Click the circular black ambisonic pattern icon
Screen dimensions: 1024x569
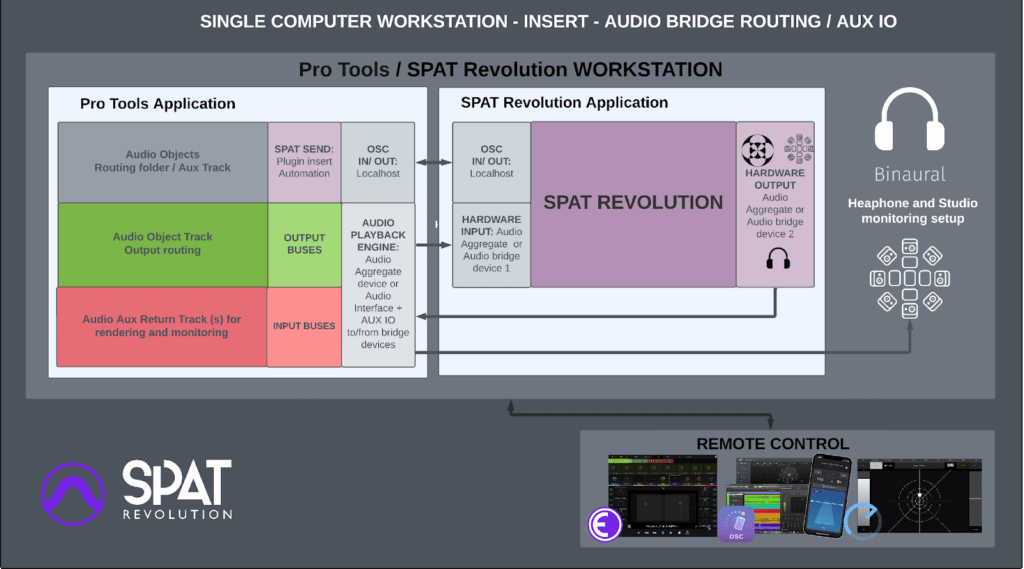click(x=756, y=150)
